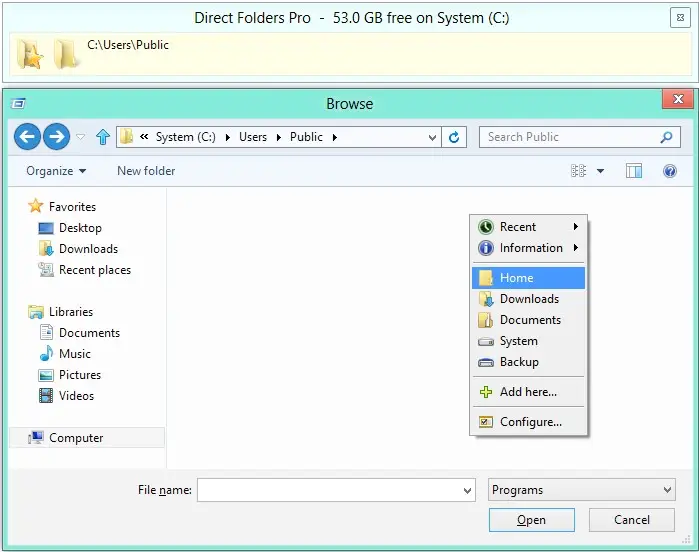Click the address bar overflow chevrons

tap(144, 136)
